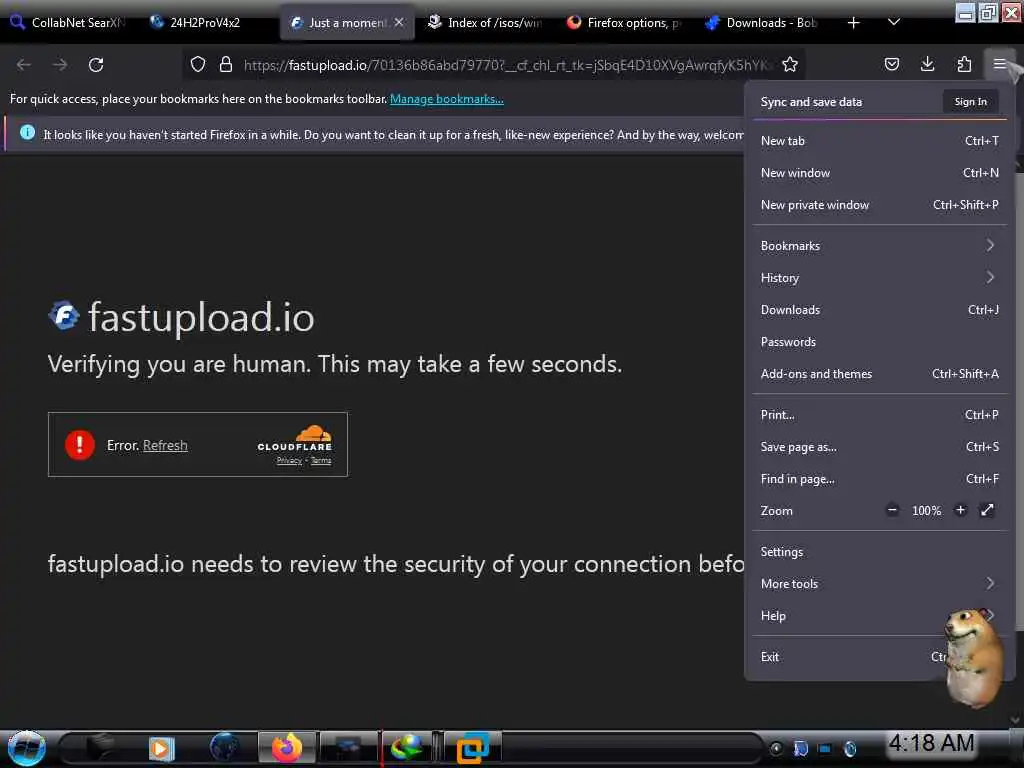Reload the page with the toolbar reload icon
Viewport: 1024px width, 768px height.
[x=96, y=65]
